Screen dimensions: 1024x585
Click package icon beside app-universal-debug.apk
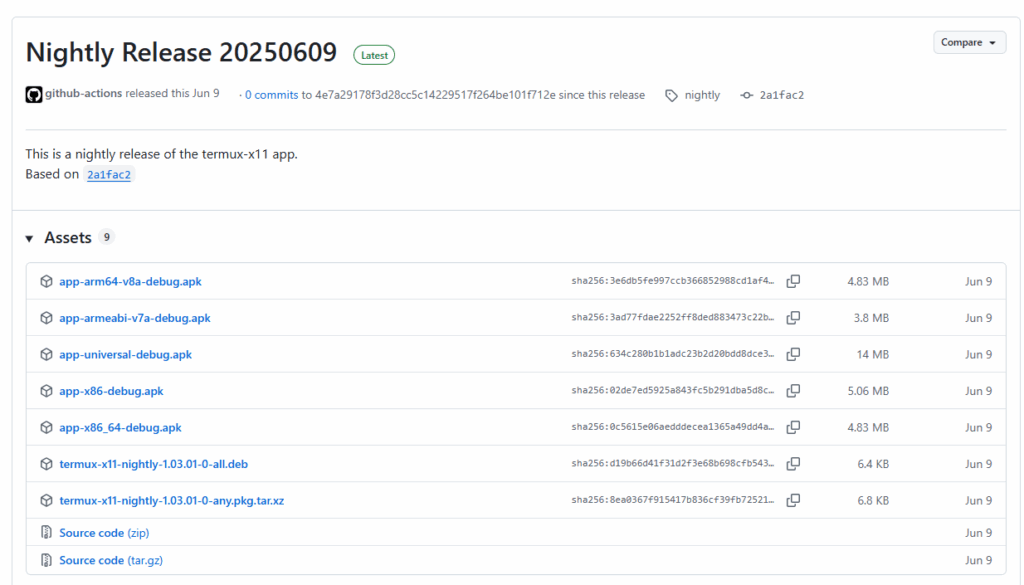click(x=46, y=355)
